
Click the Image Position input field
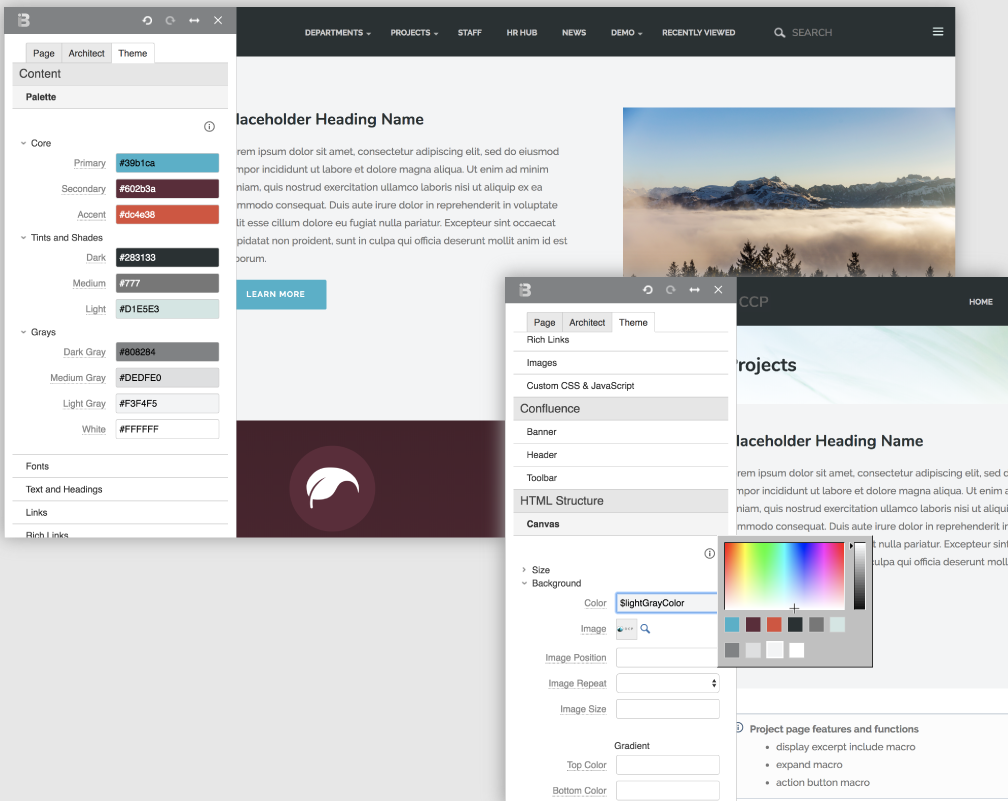point(667,658)
